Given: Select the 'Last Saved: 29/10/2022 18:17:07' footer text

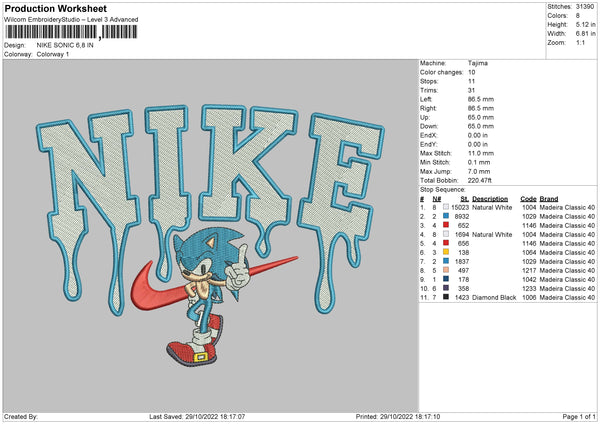Looking at the screenshot, I should 197,416.
